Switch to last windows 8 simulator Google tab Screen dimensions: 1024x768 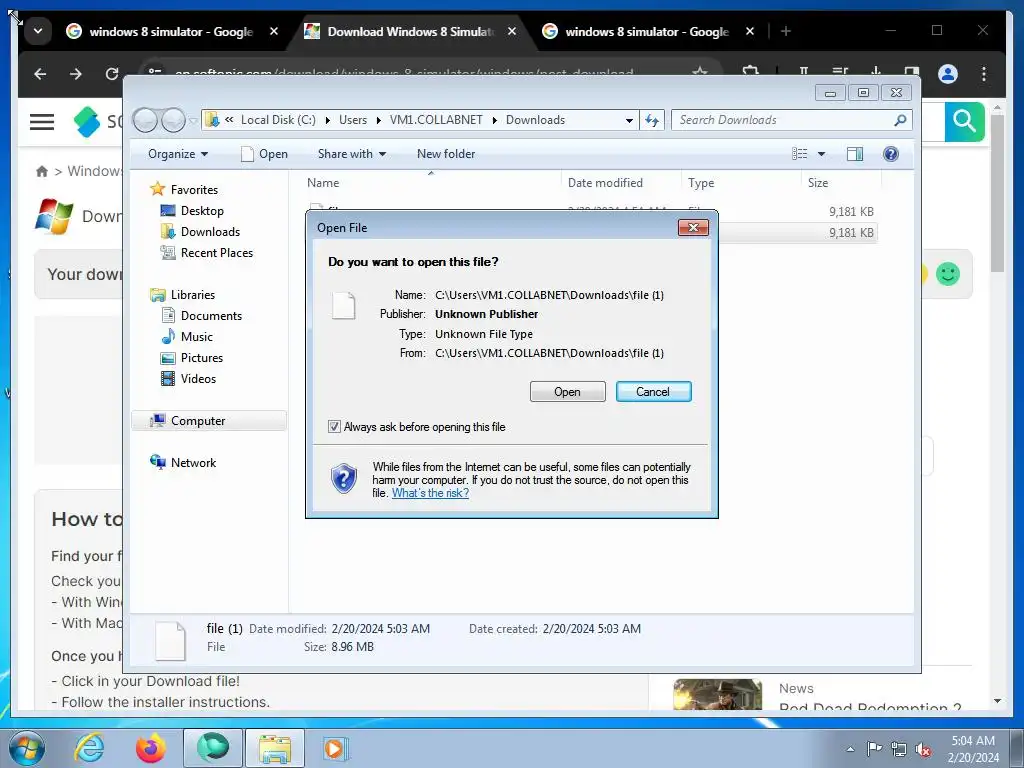coord(647,31)
